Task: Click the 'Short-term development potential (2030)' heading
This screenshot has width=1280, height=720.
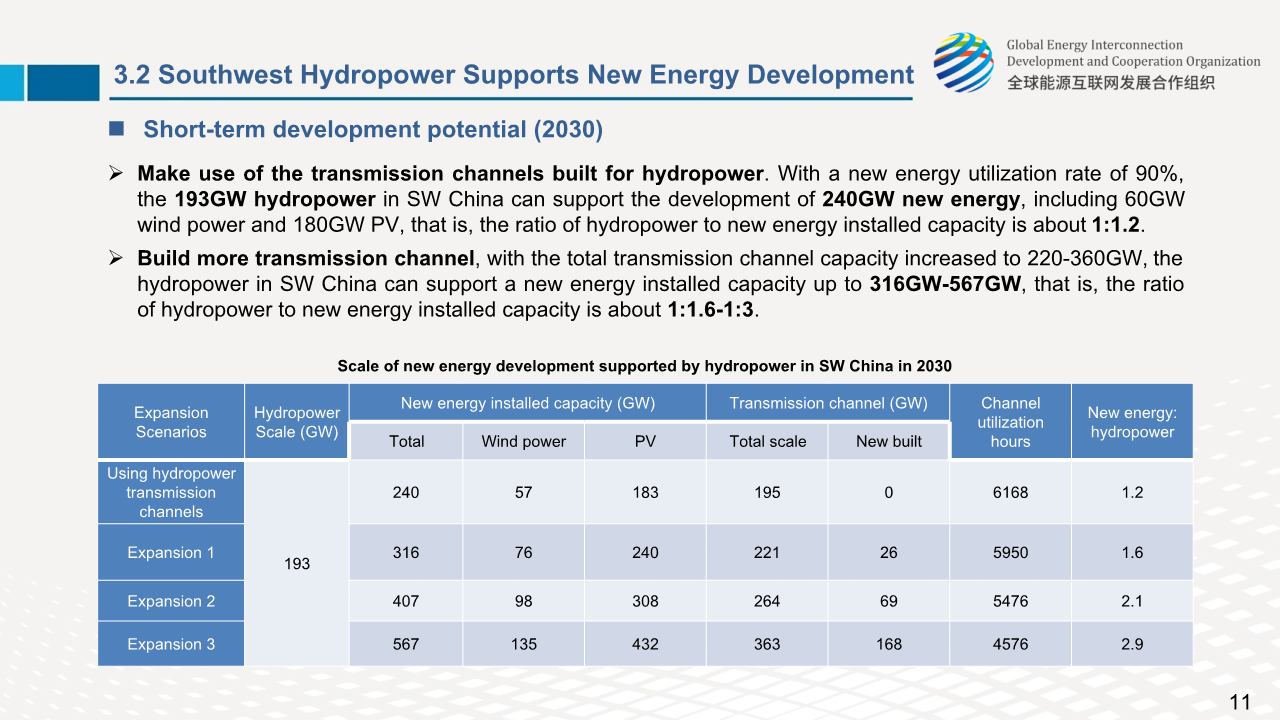Action: 373,130
